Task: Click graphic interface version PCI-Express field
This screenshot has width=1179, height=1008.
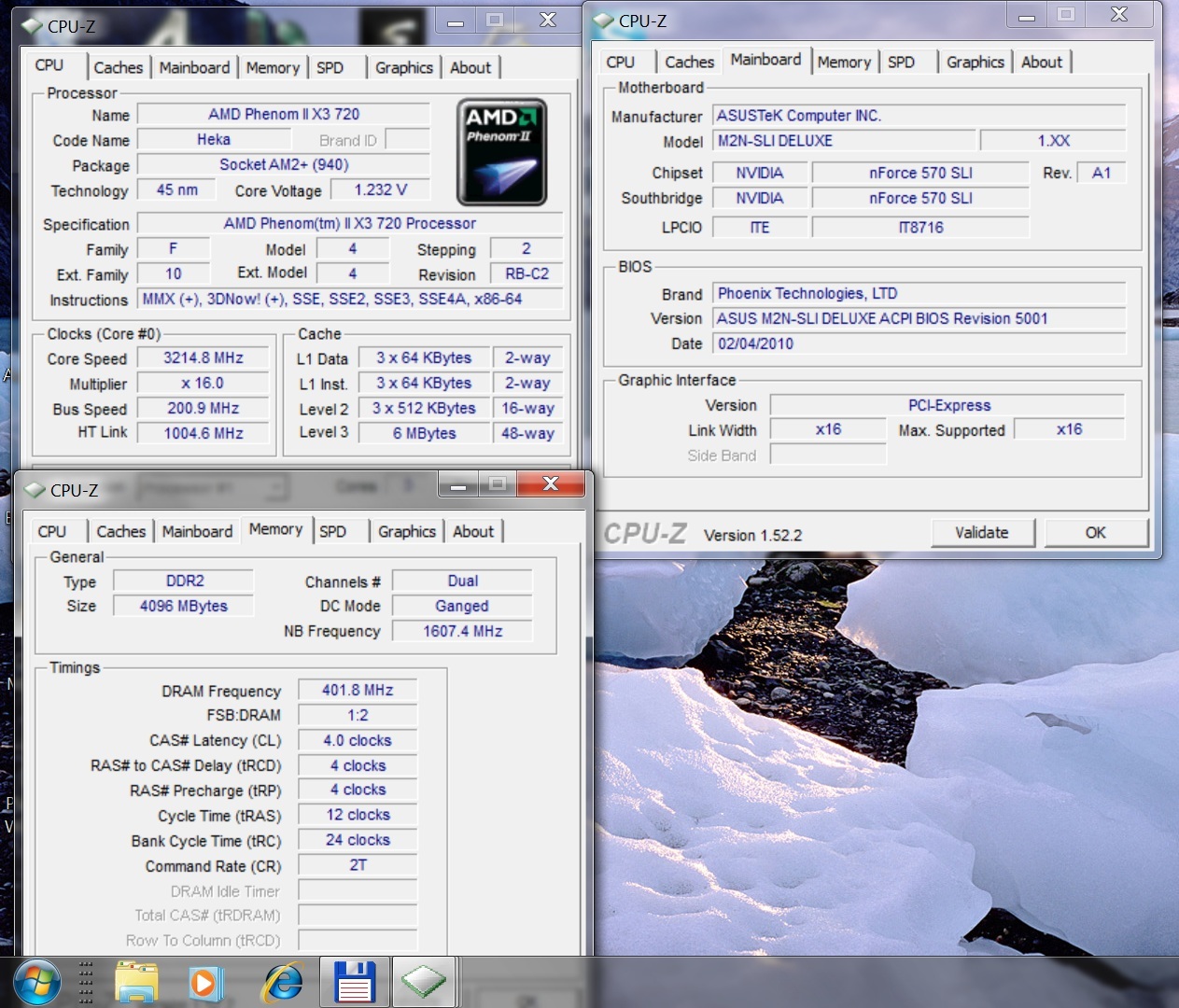Action: click(948, 405)
